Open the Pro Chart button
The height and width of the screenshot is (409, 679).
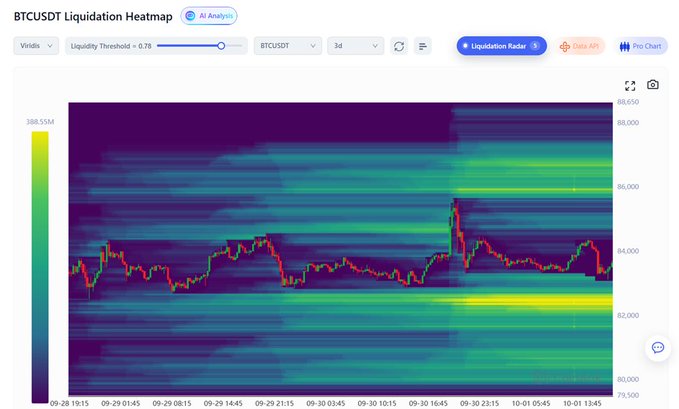pyautogui.click(x=640, y=46)
